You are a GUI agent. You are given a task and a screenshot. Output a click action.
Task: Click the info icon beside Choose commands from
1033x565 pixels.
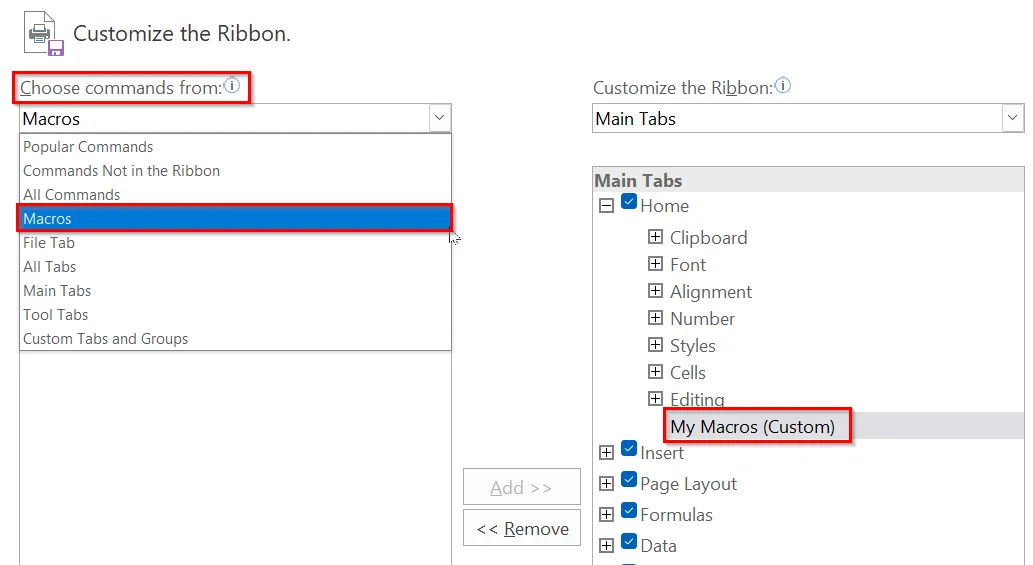[231, 85]
